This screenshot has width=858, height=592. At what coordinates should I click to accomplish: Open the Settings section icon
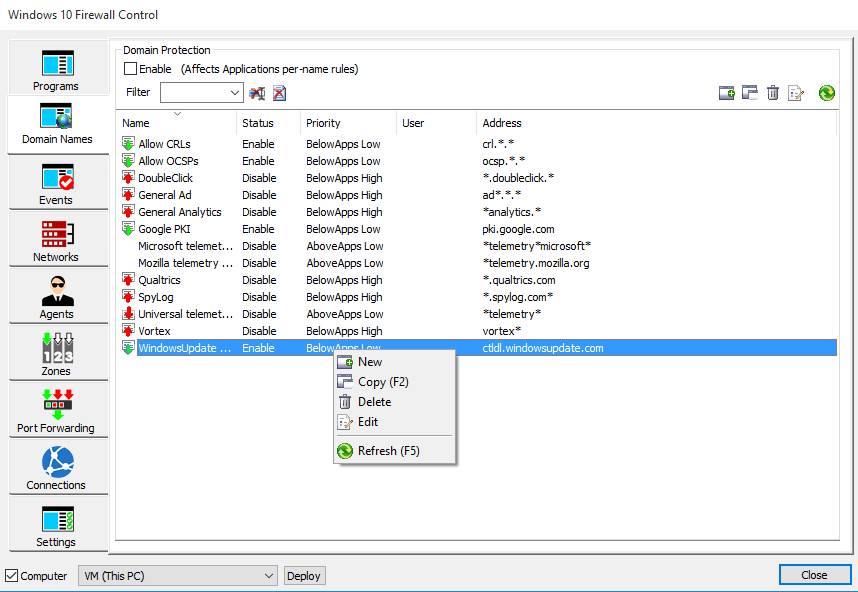click(57, 519)
